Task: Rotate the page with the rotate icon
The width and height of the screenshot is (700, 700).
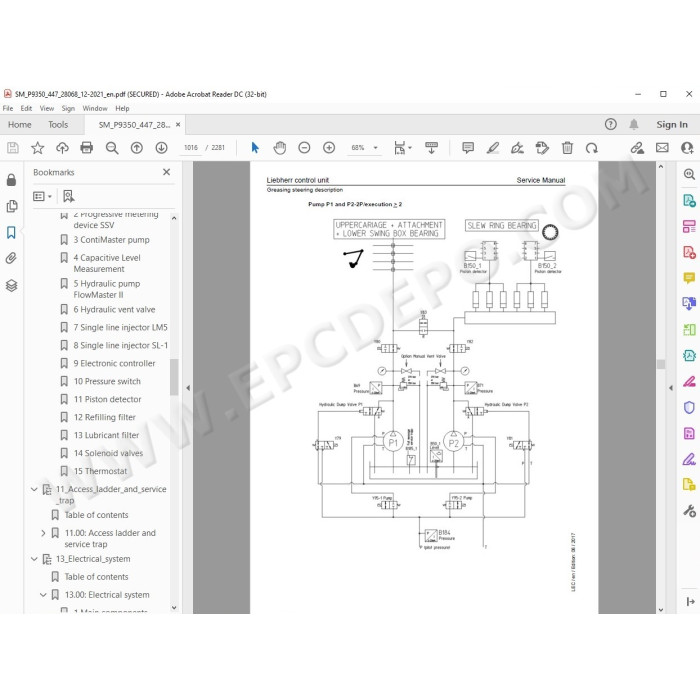Action: 592,148
